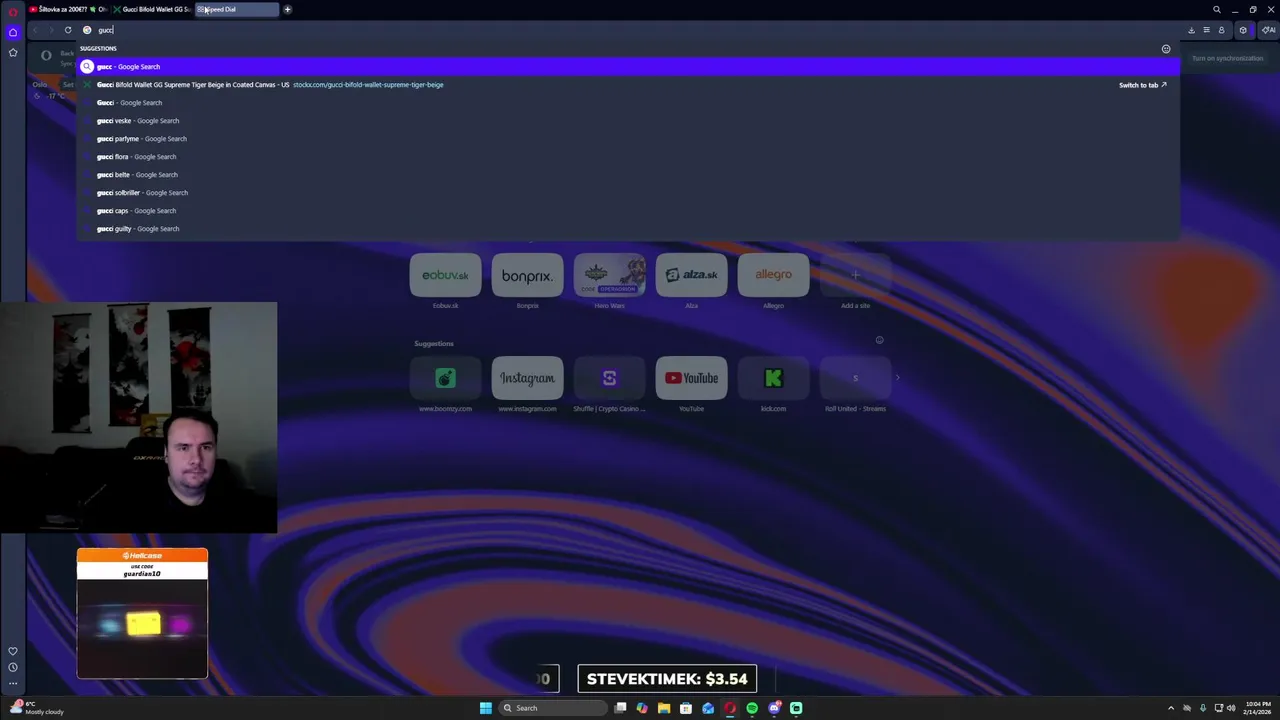Open the YouTube suggestion tile
The width and height of the screenshot is (1280, 720).
[691, 378]
